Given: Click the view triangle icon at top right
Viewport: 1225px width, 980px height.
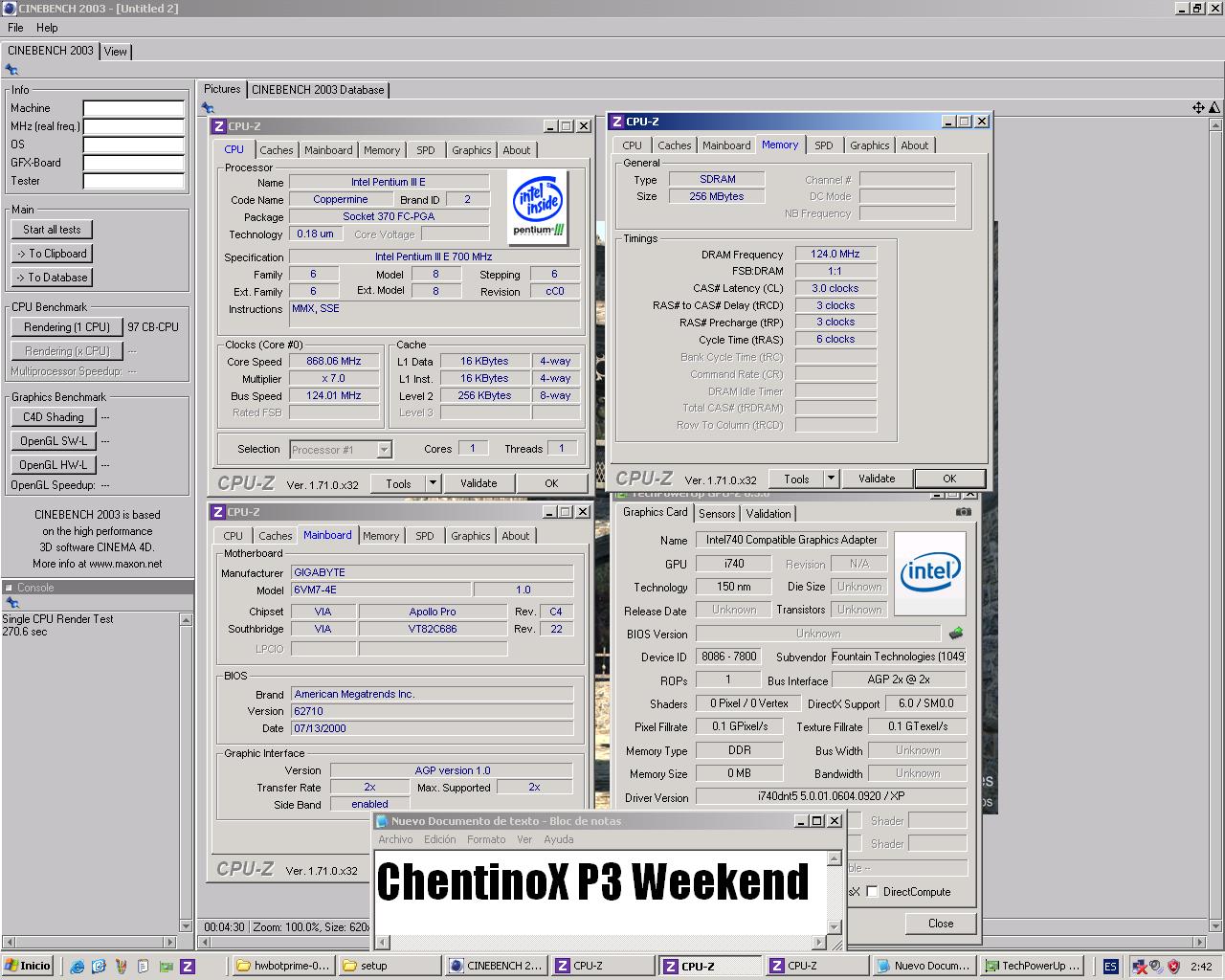Looking at the screenshot, I should [1214, 107].
